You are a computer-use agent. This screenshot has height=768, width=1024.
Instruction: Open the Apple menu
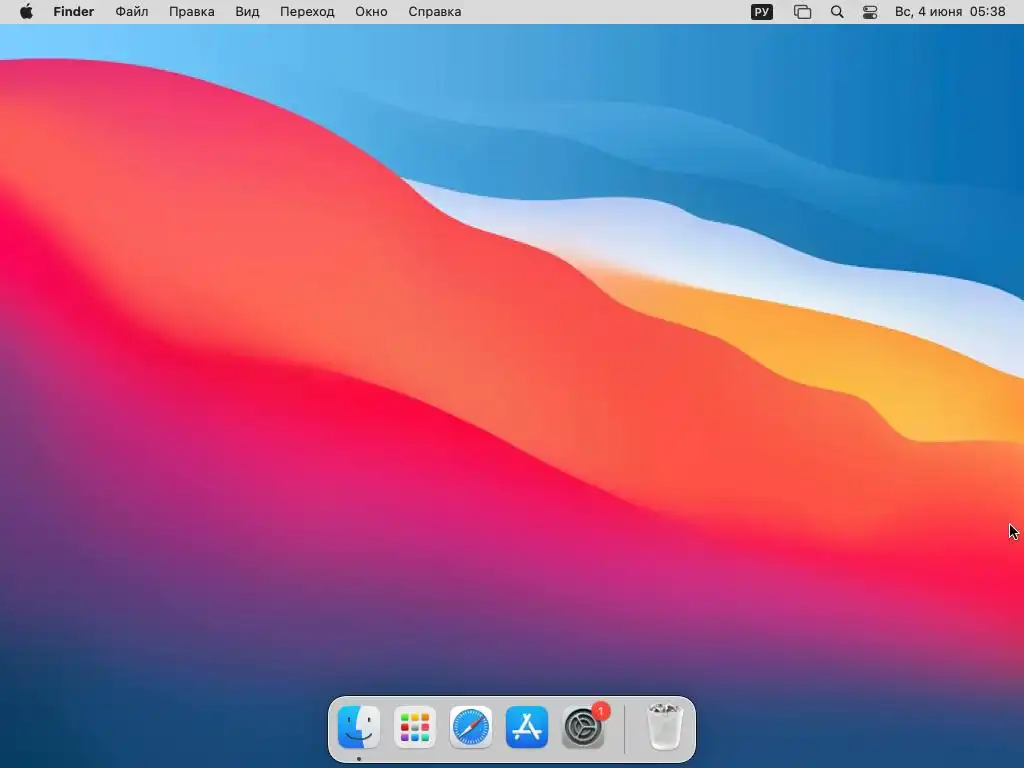coord(26,12)
